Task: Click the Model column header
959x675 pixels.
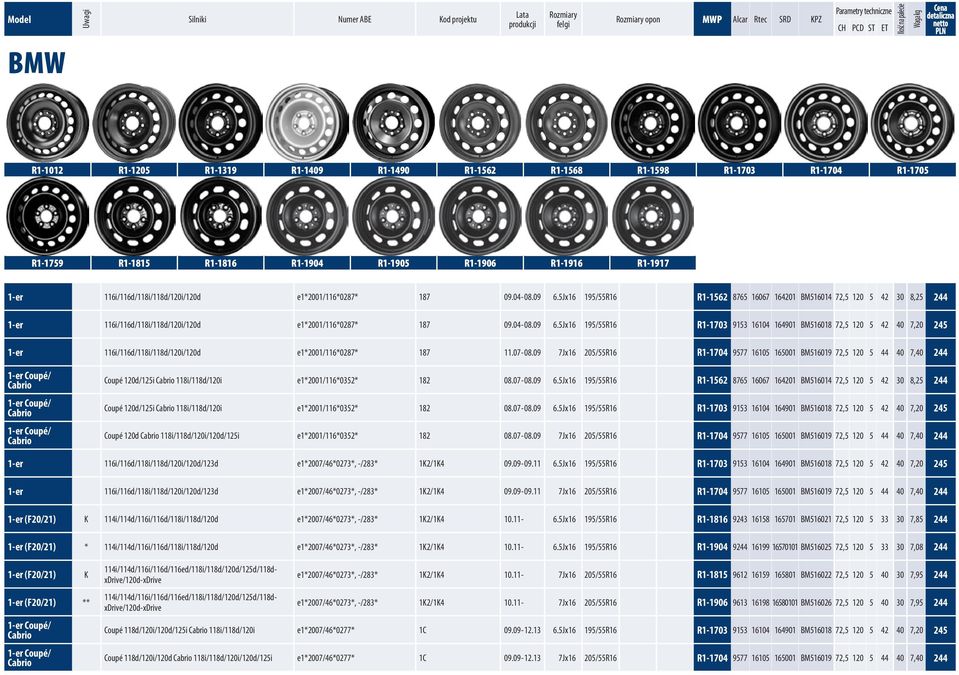Action: pos(38,19)
